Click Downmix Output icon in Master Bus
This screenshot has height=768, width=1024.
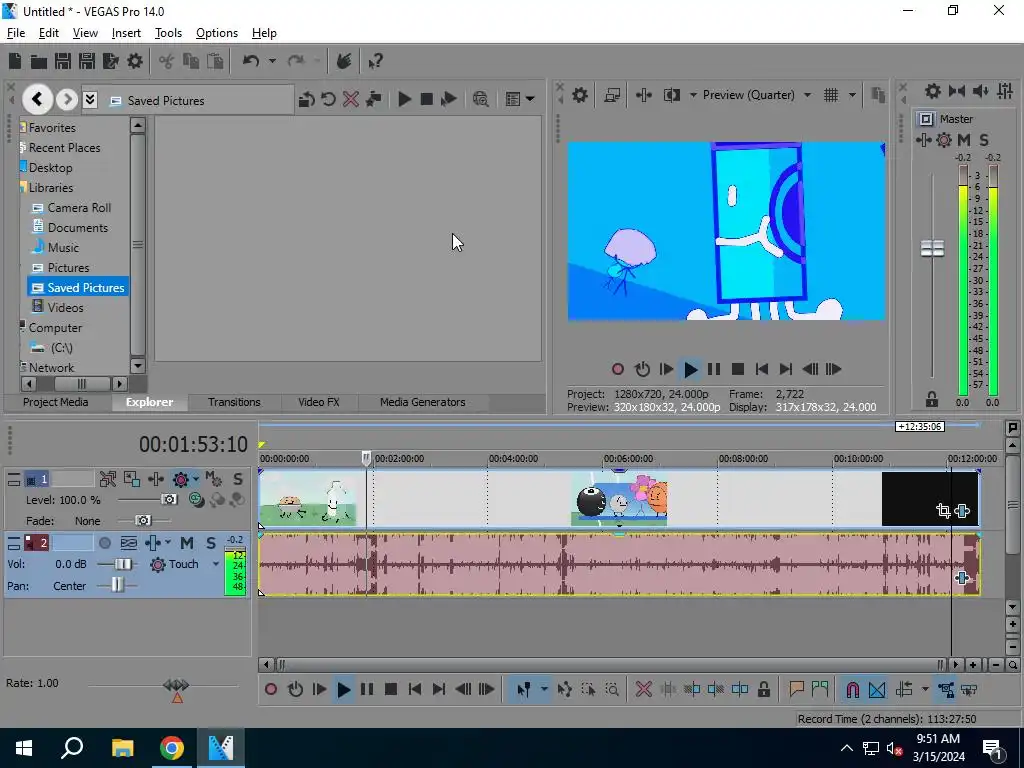[957, 91]
